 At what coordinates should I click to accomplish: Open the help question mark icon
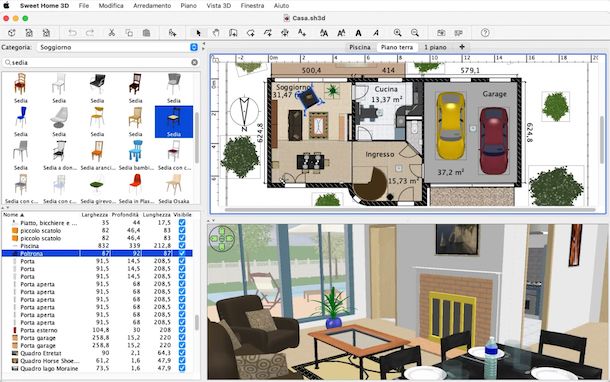485,33
